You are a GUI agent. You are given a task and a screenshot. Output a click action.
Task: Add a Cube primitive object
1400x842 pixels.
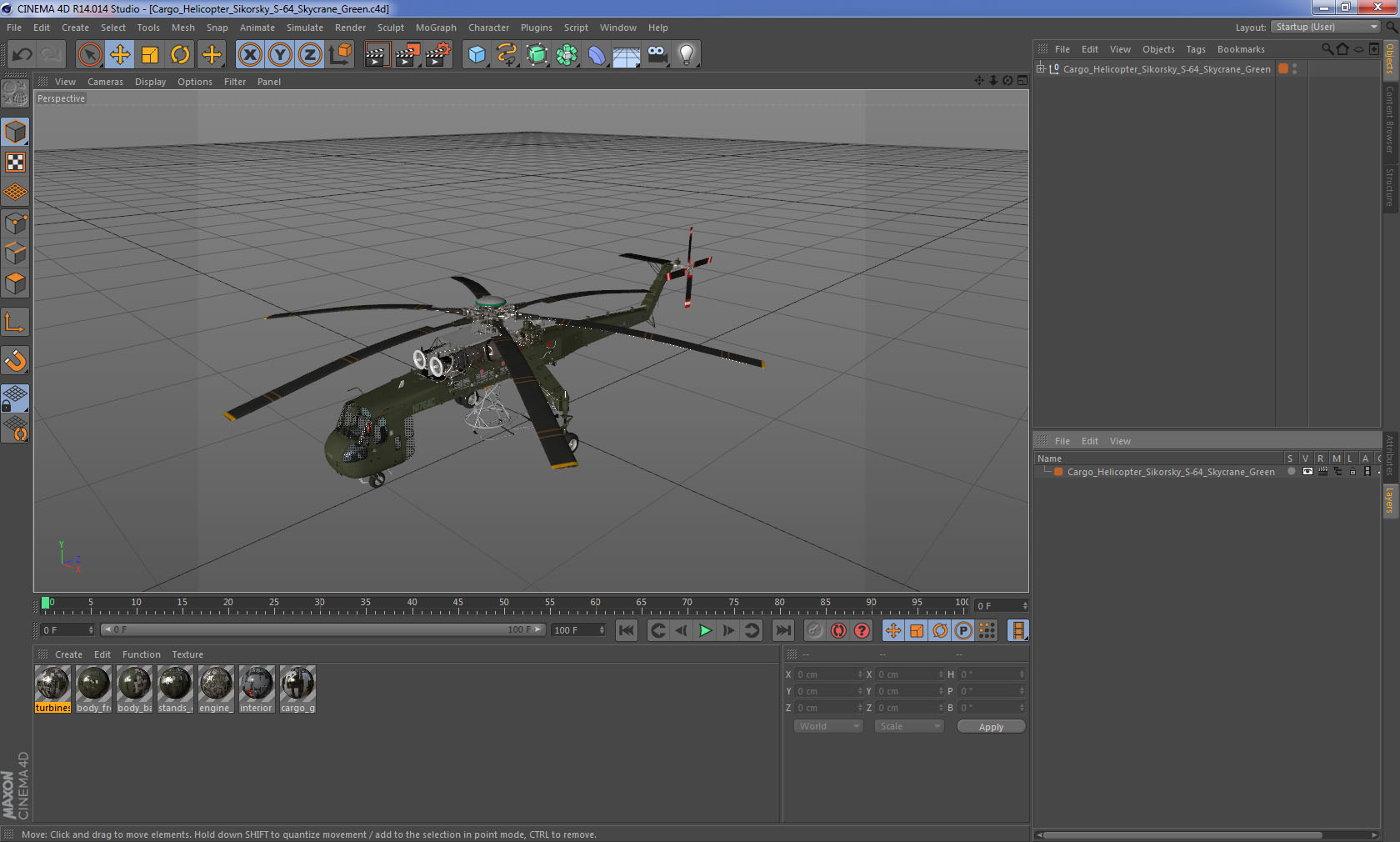point(477,55)
